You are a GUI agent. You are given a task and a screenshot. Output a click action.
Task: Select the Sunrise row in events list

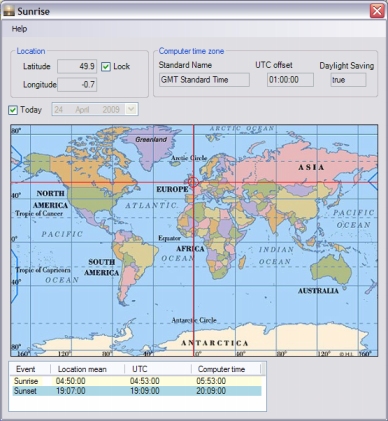point(137,381)
